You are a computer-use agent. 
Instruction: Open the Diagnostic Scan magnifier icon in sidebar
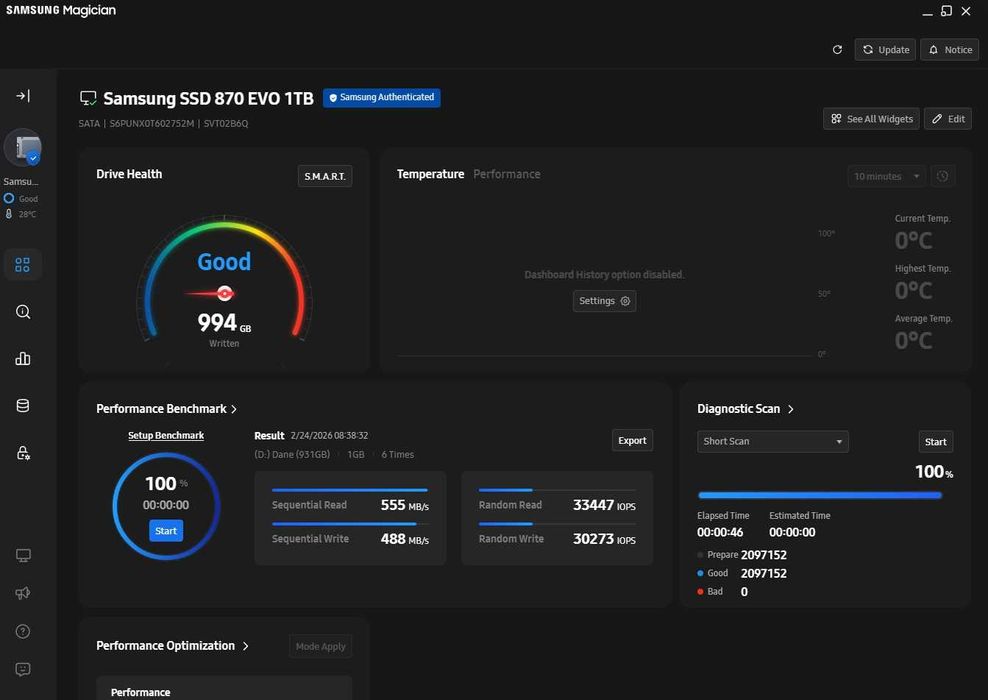pos(23,312)
